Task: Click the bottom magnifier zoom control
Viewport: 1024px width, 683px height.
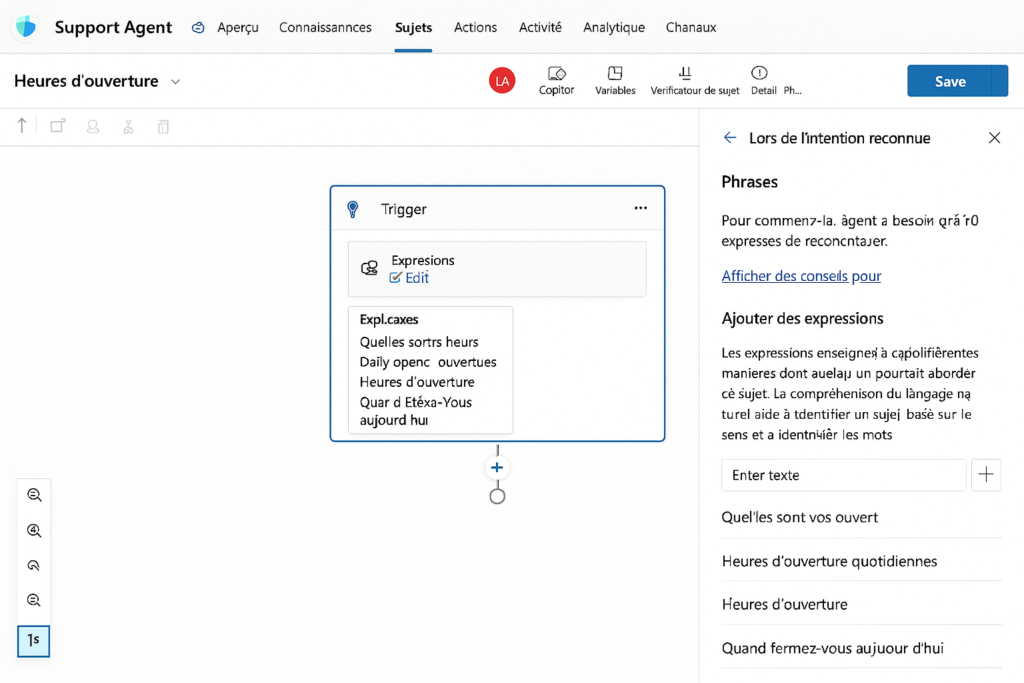Action: (34, 600)
